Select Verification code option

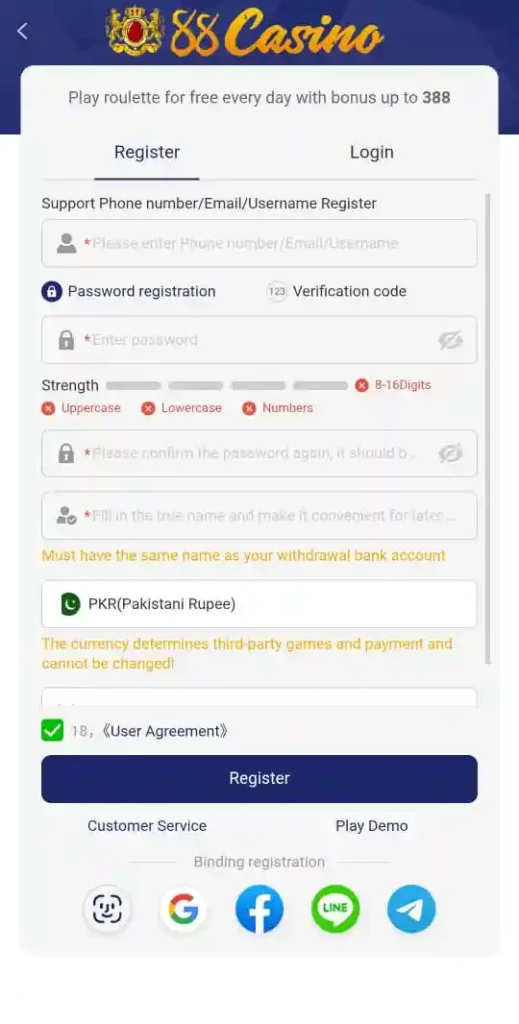click(337, 291)
